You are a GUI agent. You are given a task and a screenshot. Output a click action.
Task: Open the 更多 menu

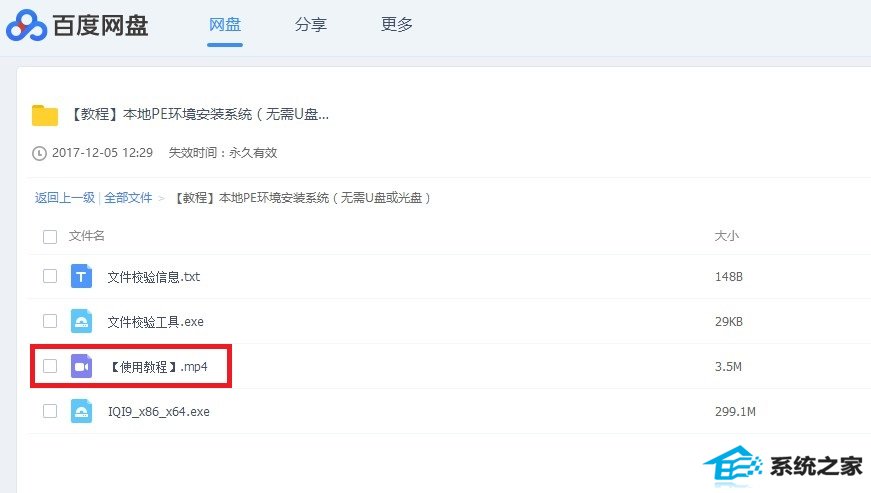[x=397, y=24]
